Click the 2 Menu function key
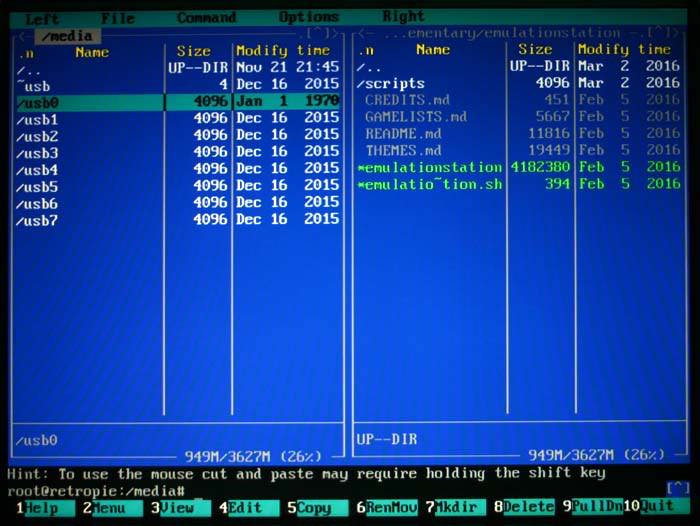Image resolution: width=700 pixels, height=526 pixels. coord(112,508)
